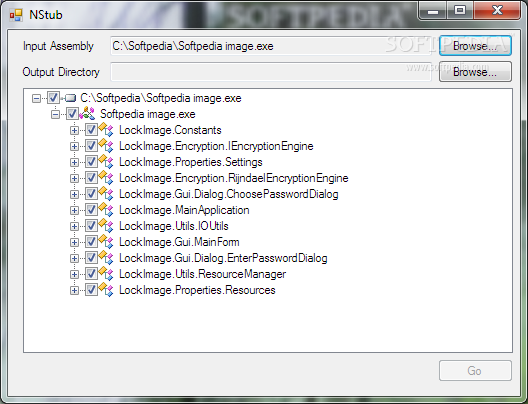Viewport: 528px width, 404px height.
Task: Expand the LockImage.Gui.Dialog.ChoosePasswordDialog node
Action: tap(74, 194)
